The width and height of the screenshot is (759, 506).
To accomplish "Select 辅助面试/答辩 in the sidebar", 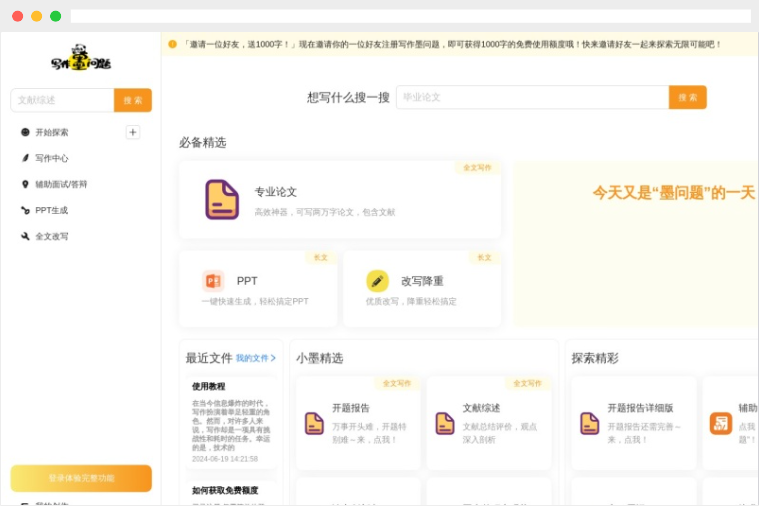I will (60, 184).
